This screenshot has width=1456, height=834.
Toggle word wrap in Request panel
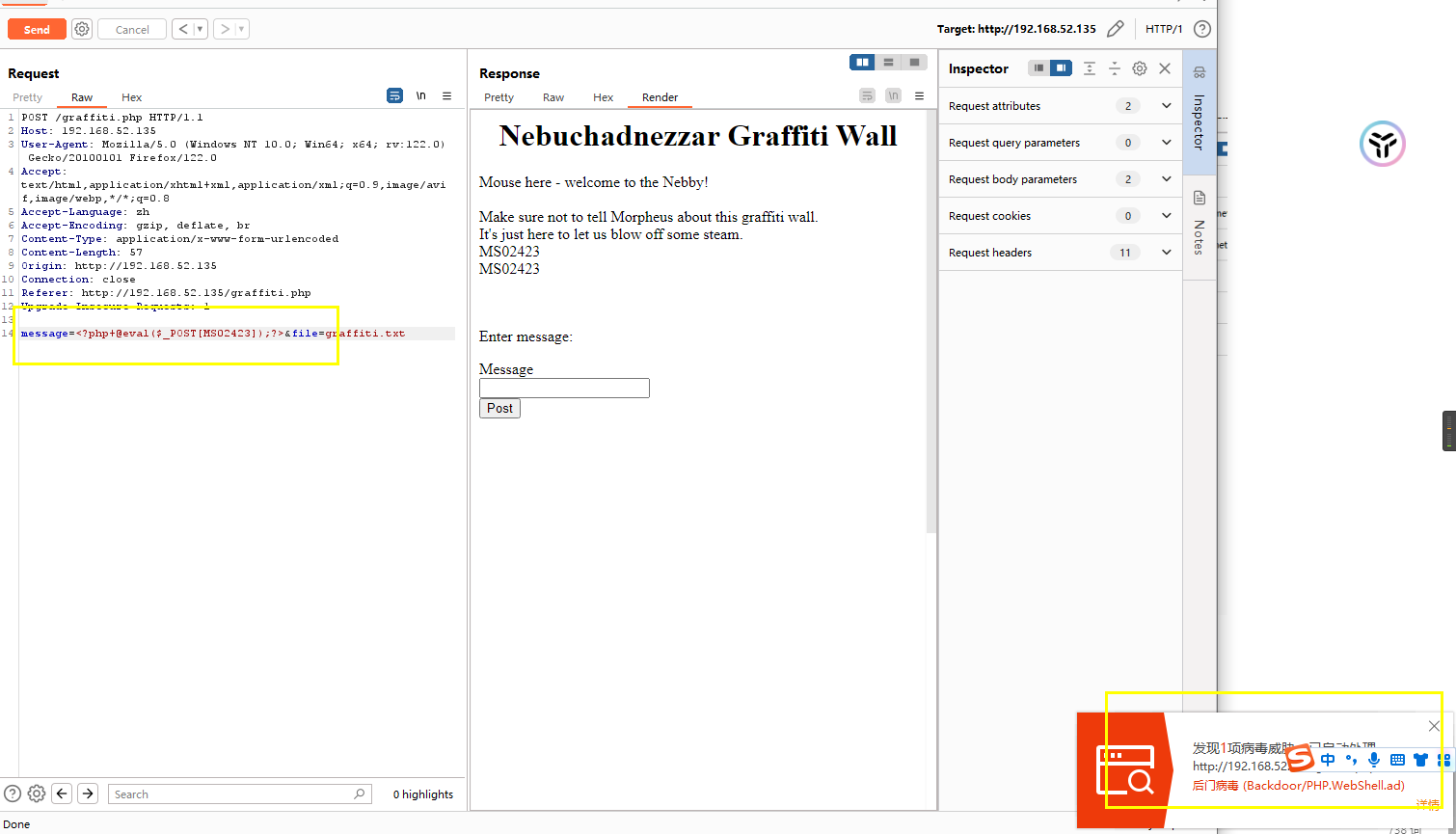pyautogui.click(x=394, y=95)
